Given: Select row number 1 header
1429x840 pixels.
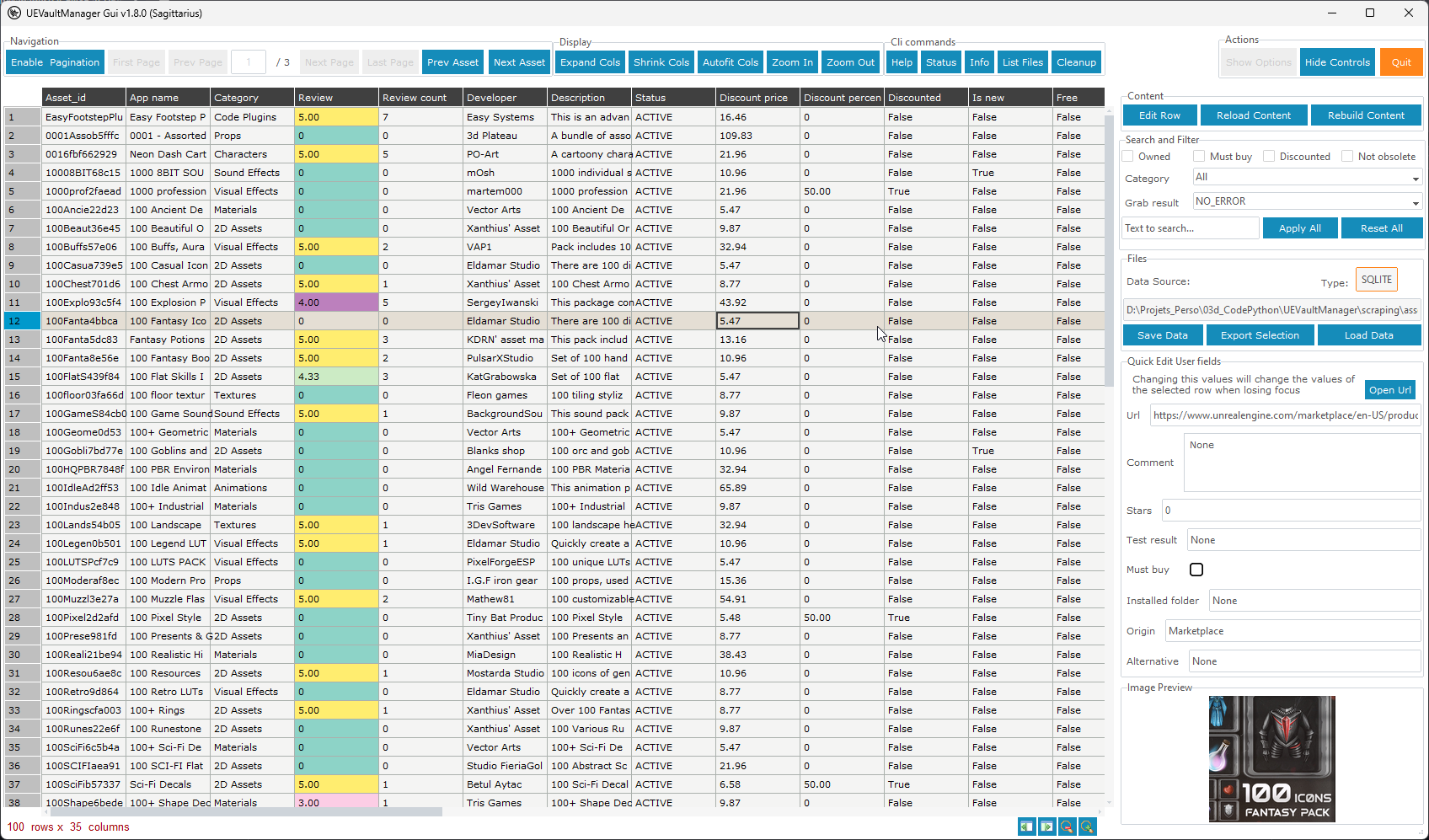Looking at the screenshot, I should tap(23, 117).
